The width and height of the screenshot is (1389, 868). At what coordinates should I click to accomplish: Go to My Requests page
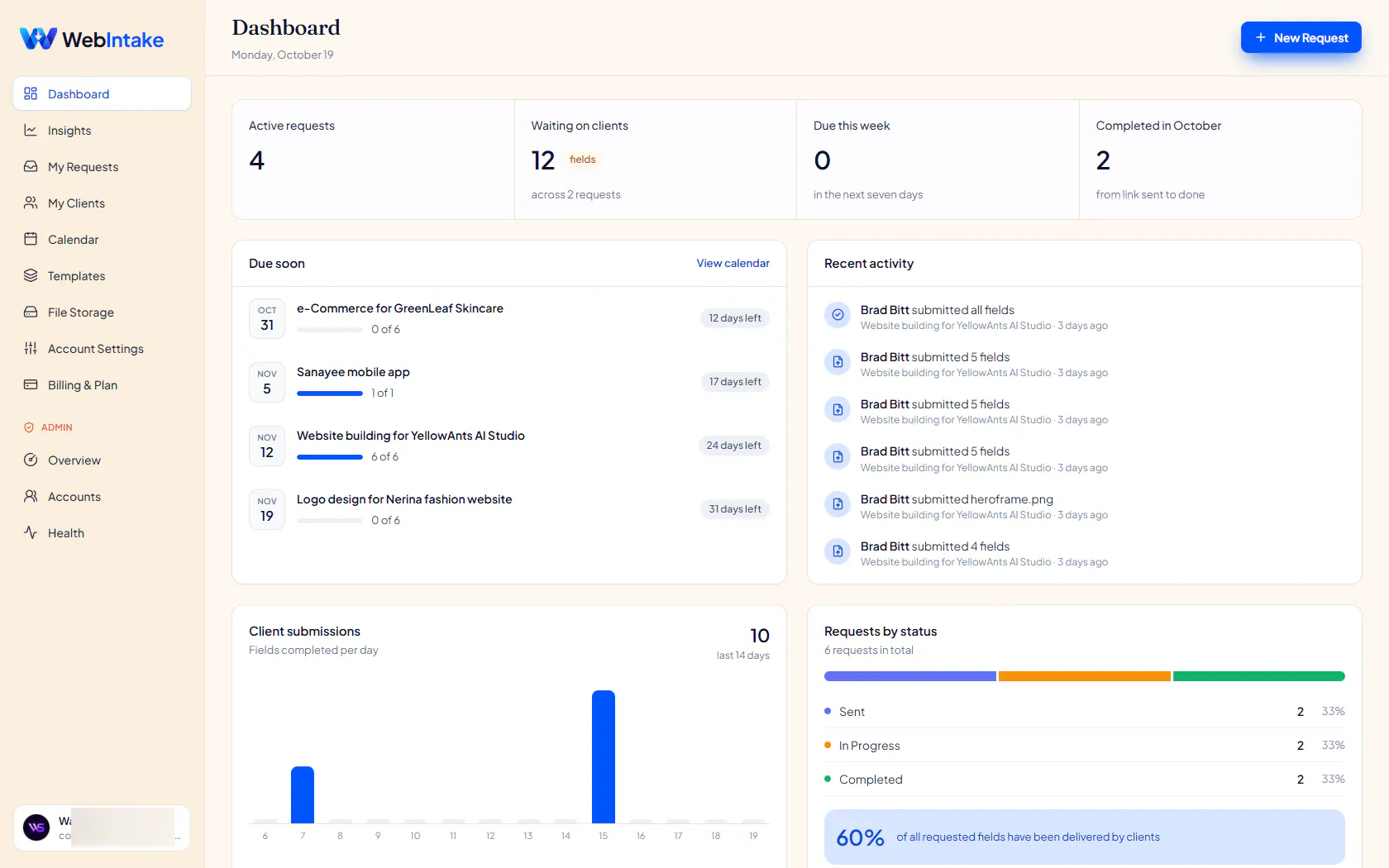tap(102, 166)
